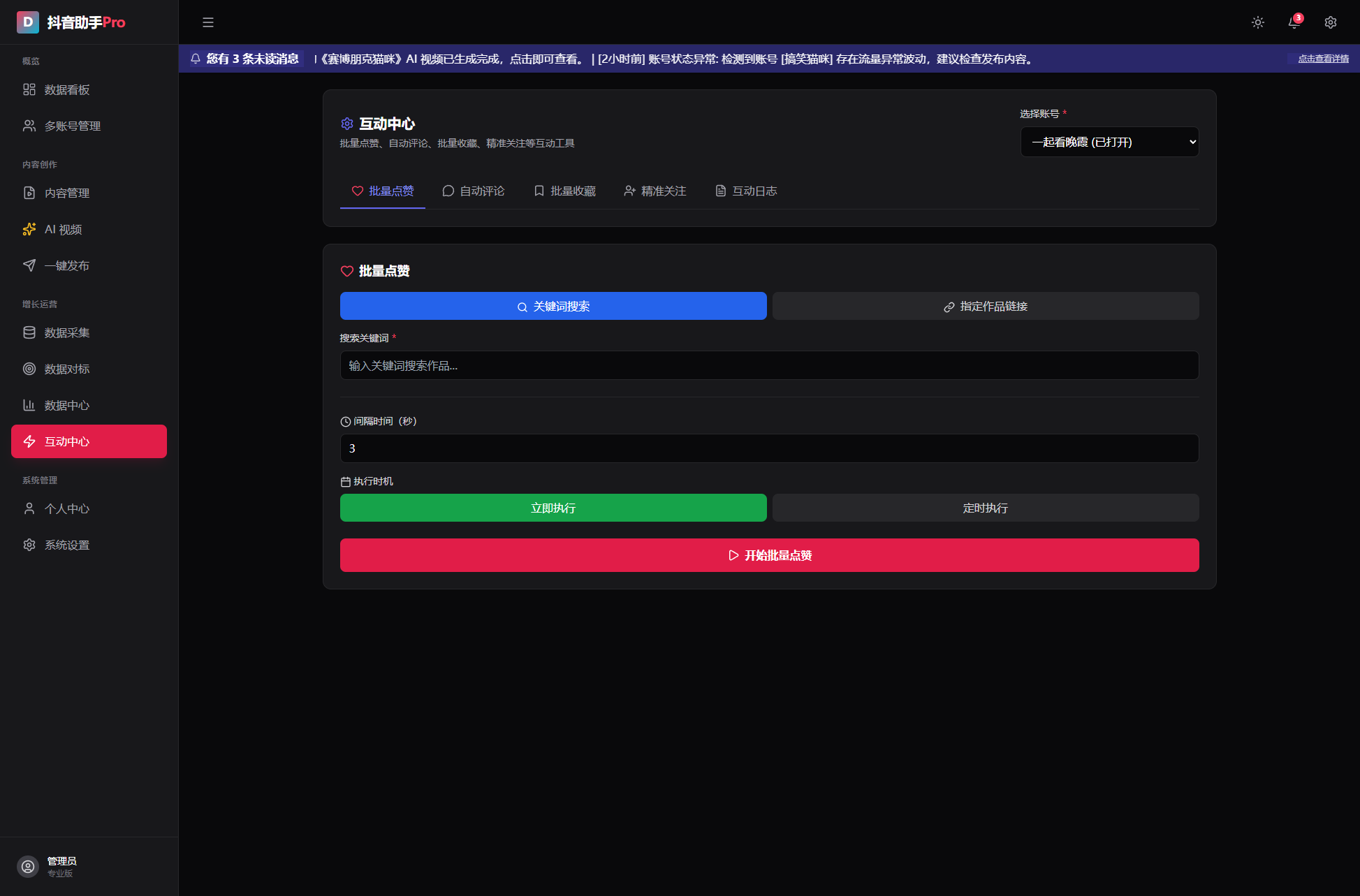Toggle light/dark theme sun icon
This screenshot has width=1360, height=896.
click(x=1258, y=22)
